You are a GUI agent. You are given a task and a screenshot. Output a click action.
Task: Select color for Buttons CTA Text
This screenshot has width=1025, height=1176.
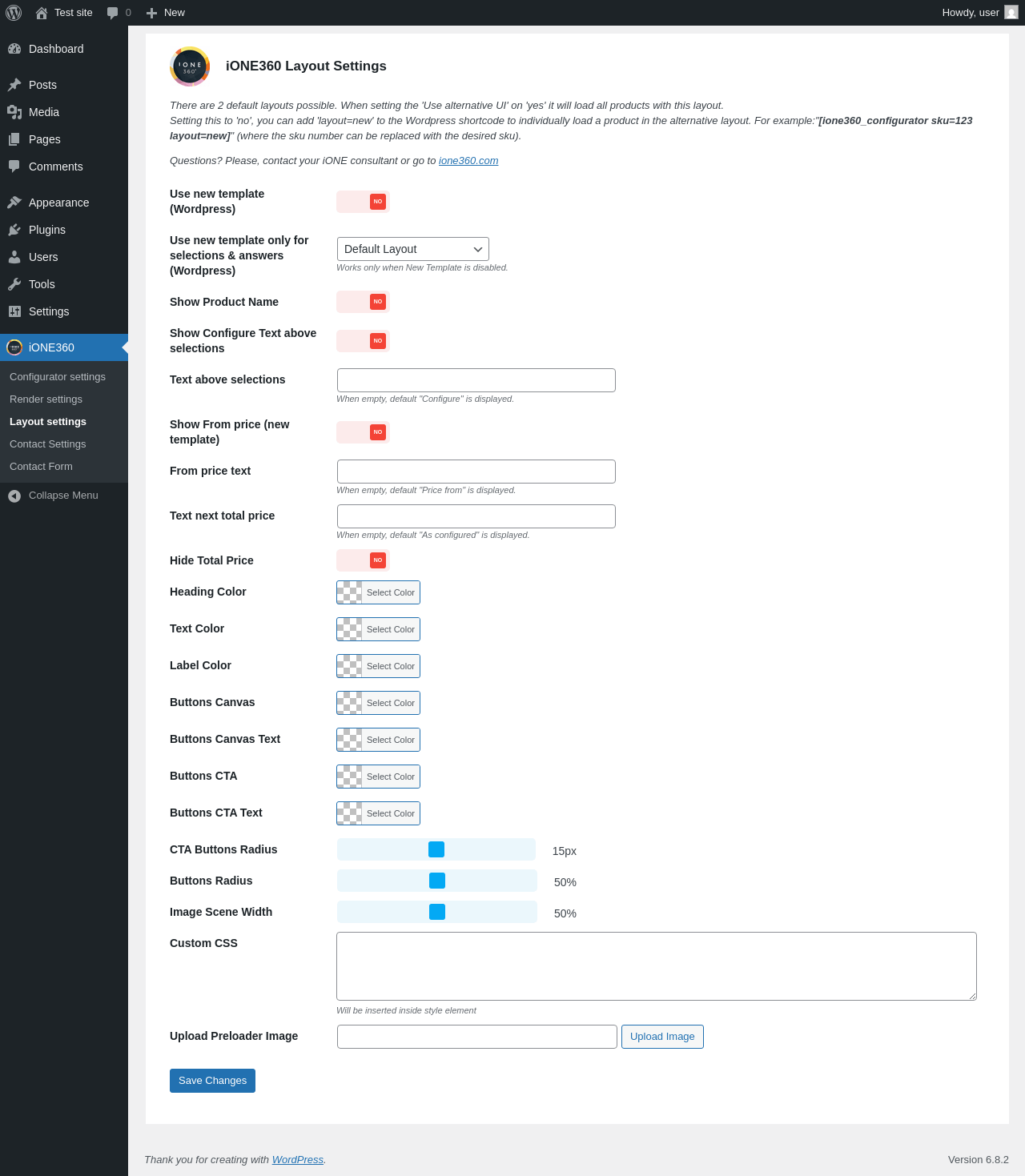(x=378, y=813)
